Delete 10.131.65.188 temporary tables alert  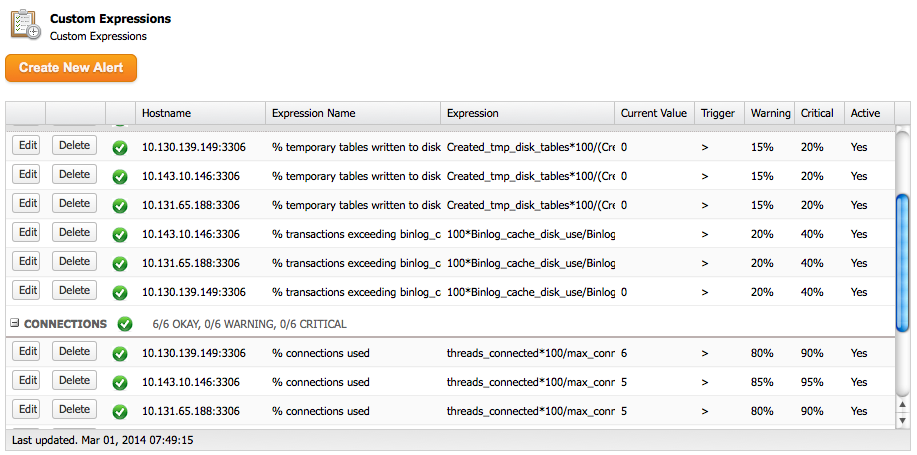(x=74, y=204)
